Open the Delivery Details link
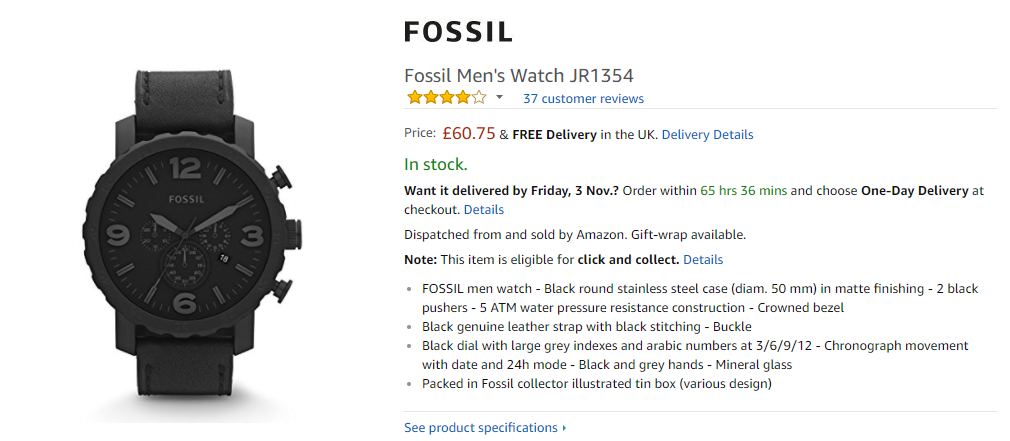 tap(707, 135)
